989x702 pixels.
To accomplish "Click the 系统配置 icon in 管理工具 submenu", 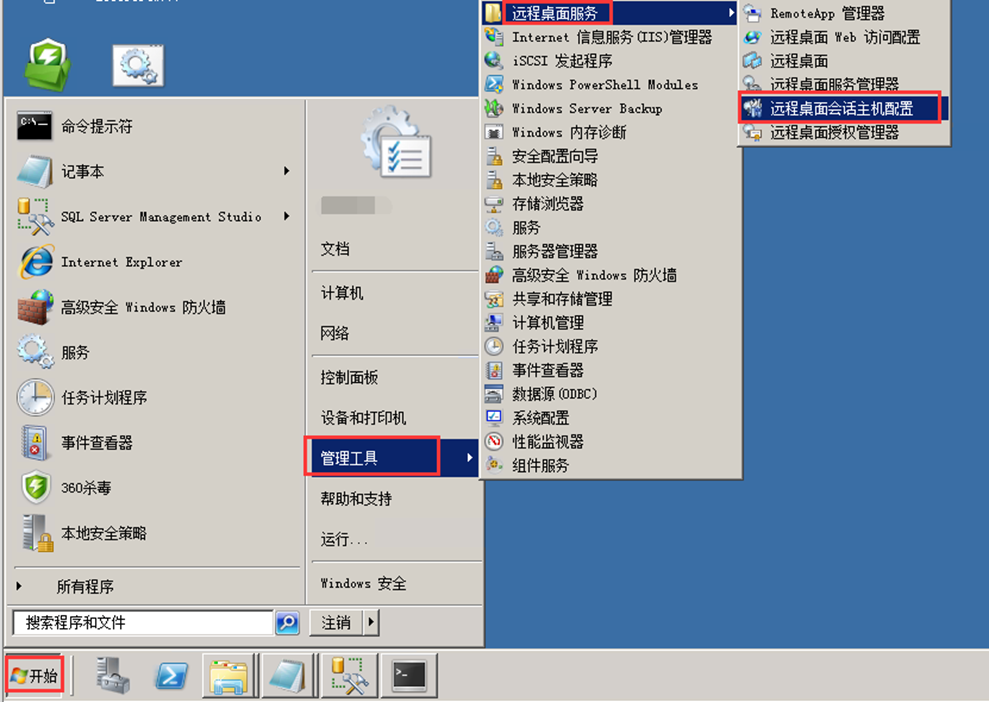I will point(494,417).
